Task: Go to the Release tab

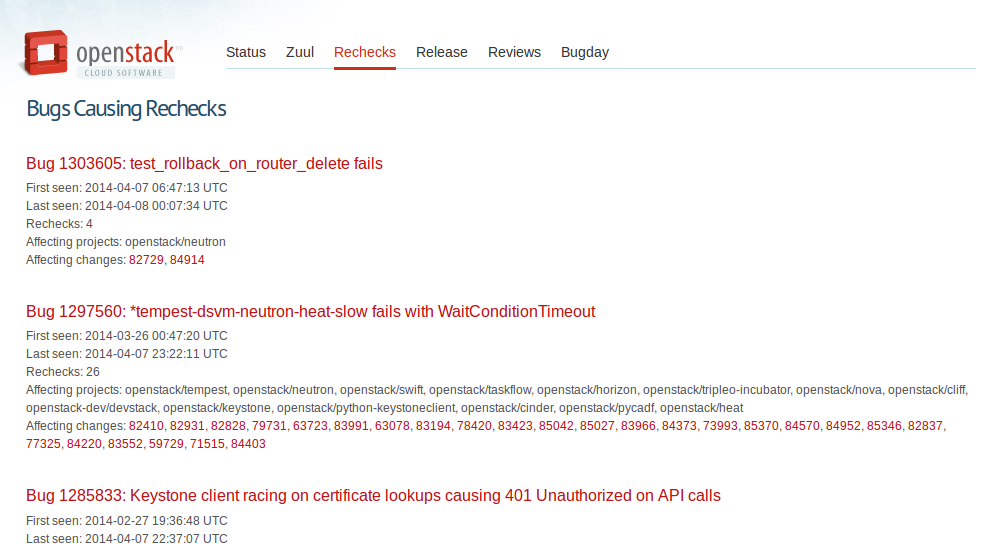Action: [x=442, y=52]
